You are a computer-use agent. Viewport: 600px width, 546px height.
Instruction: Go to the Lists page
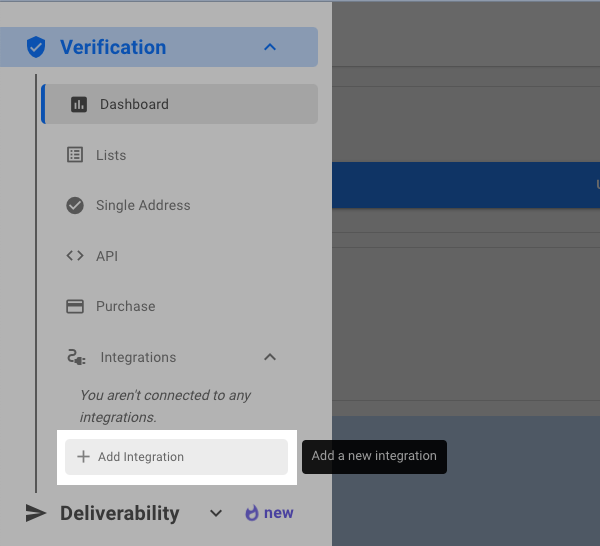point(111,155)
